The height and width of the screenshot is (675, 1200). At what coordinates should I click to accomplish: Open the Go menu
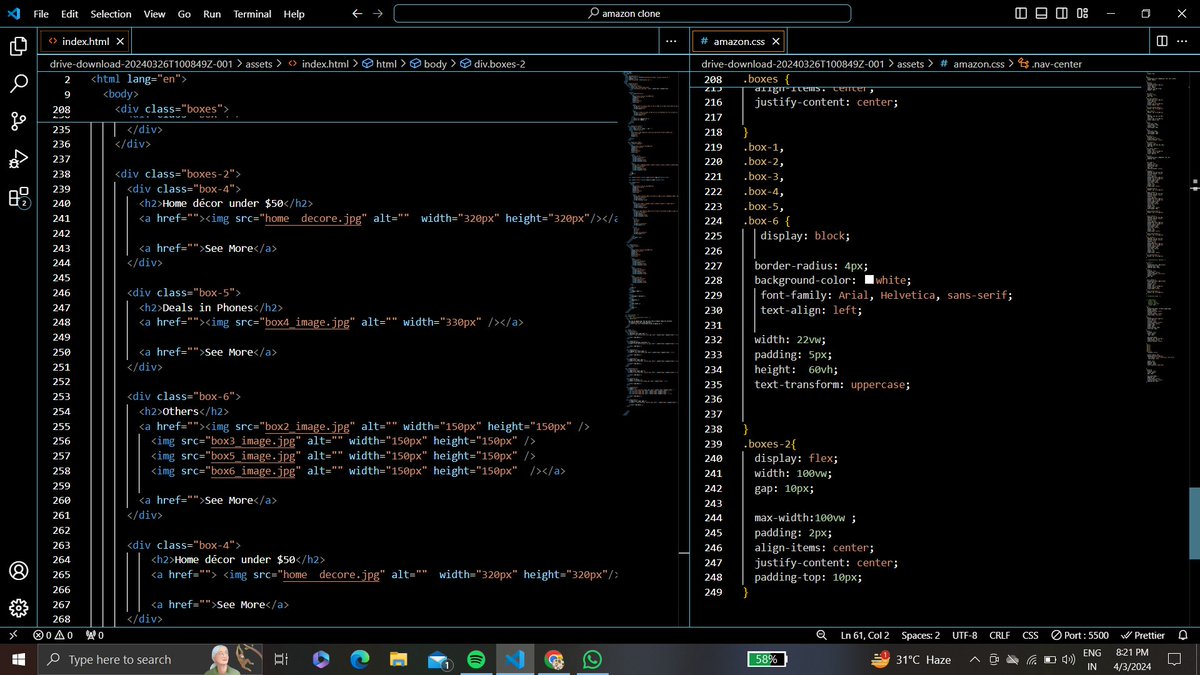click(x=184, y=14)
